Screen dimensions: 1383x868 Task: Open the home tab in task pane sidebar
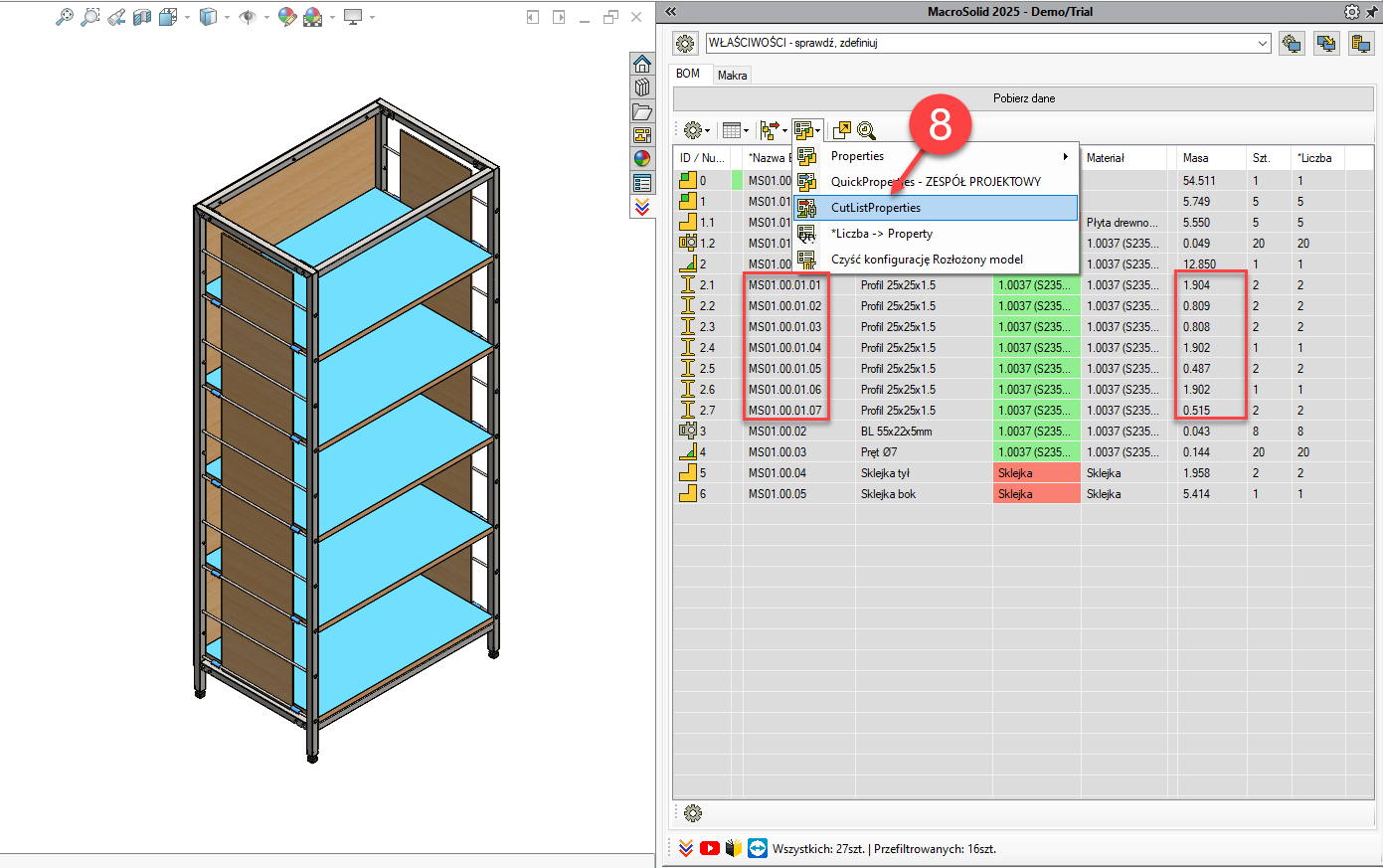pos(642,64)
